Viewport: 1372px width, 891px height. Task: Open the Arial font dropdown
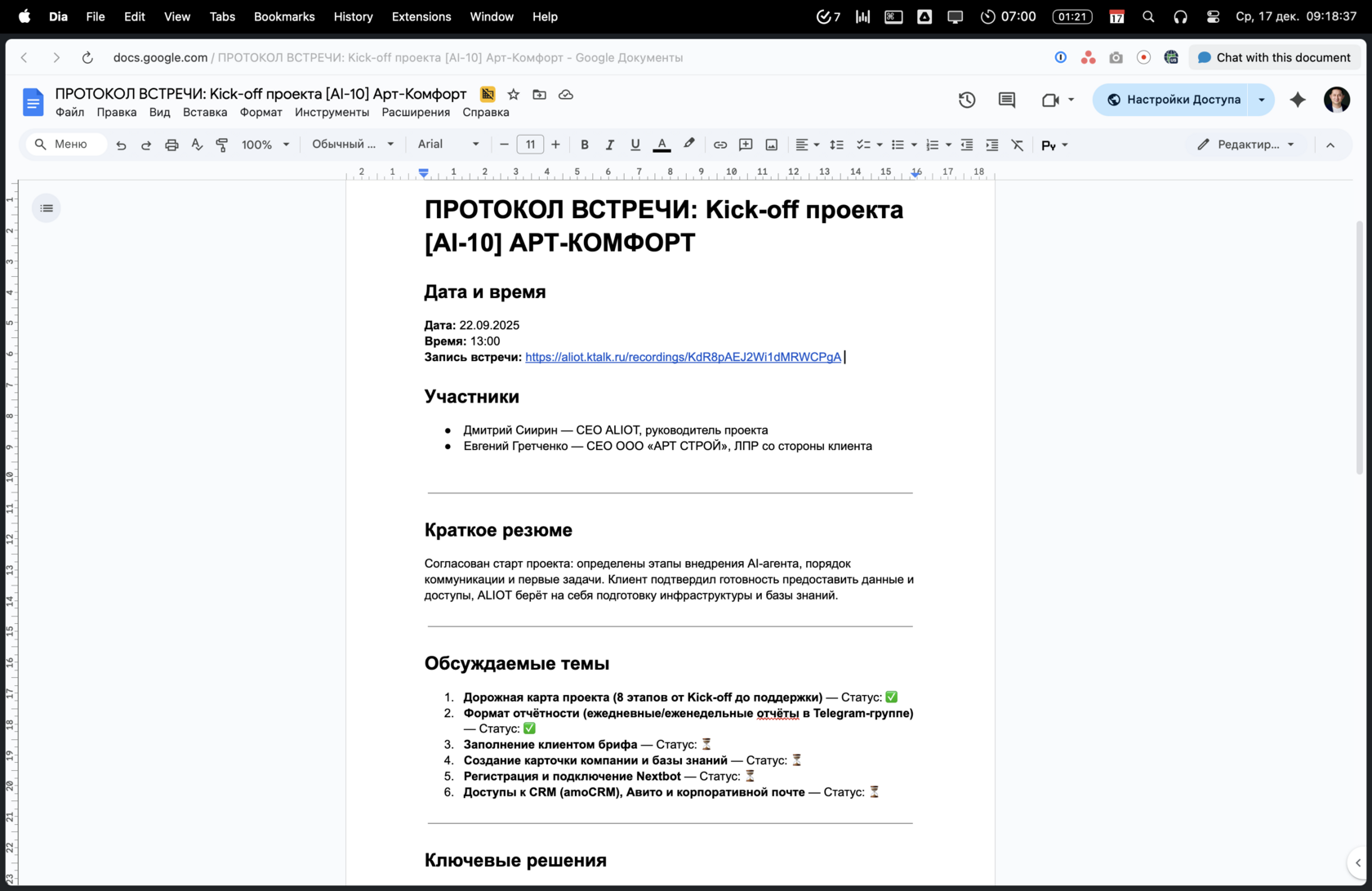coord(448,145)
